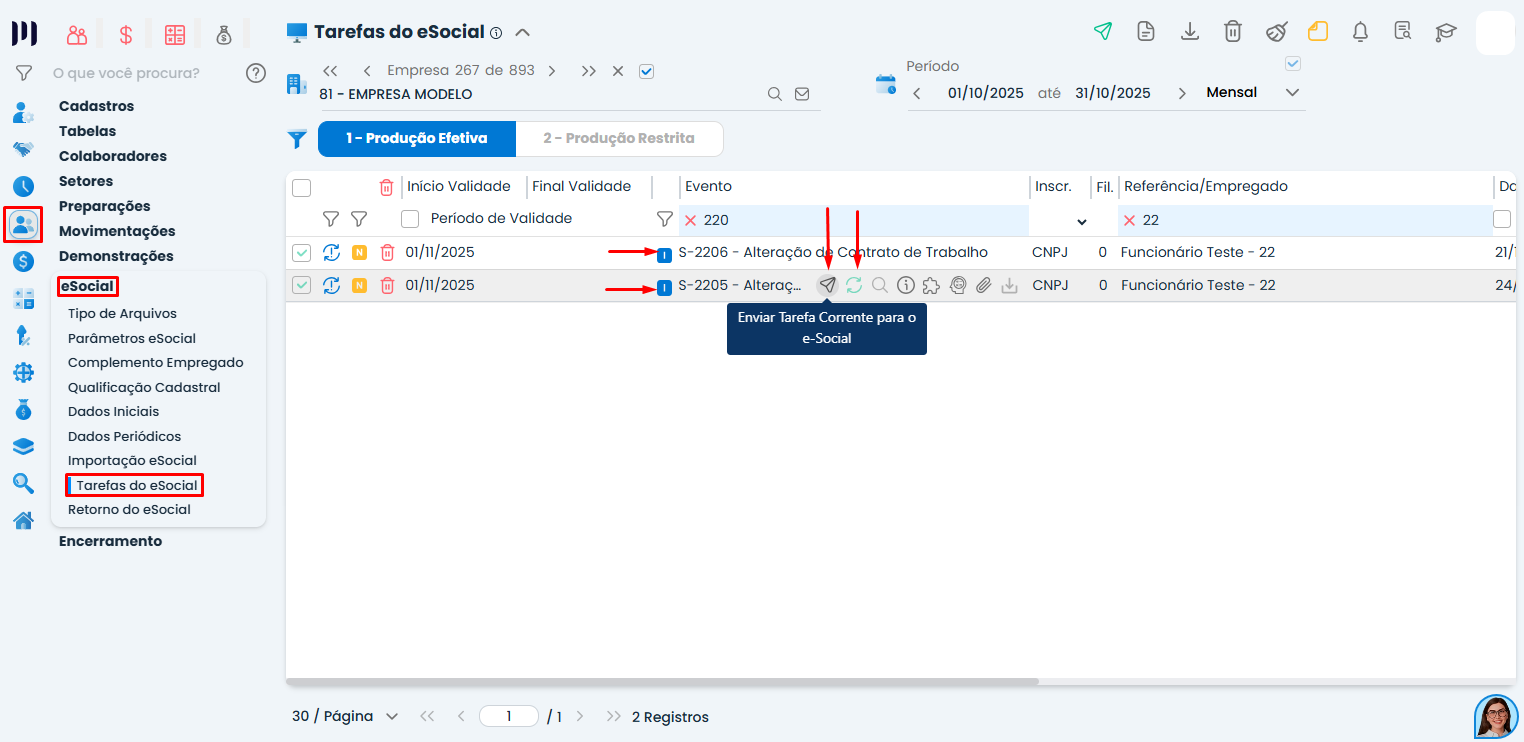Click the sync icon in the S-2206 row
Image resolution: width=1524 pixels, height=742 pixels.
point(331,252)
